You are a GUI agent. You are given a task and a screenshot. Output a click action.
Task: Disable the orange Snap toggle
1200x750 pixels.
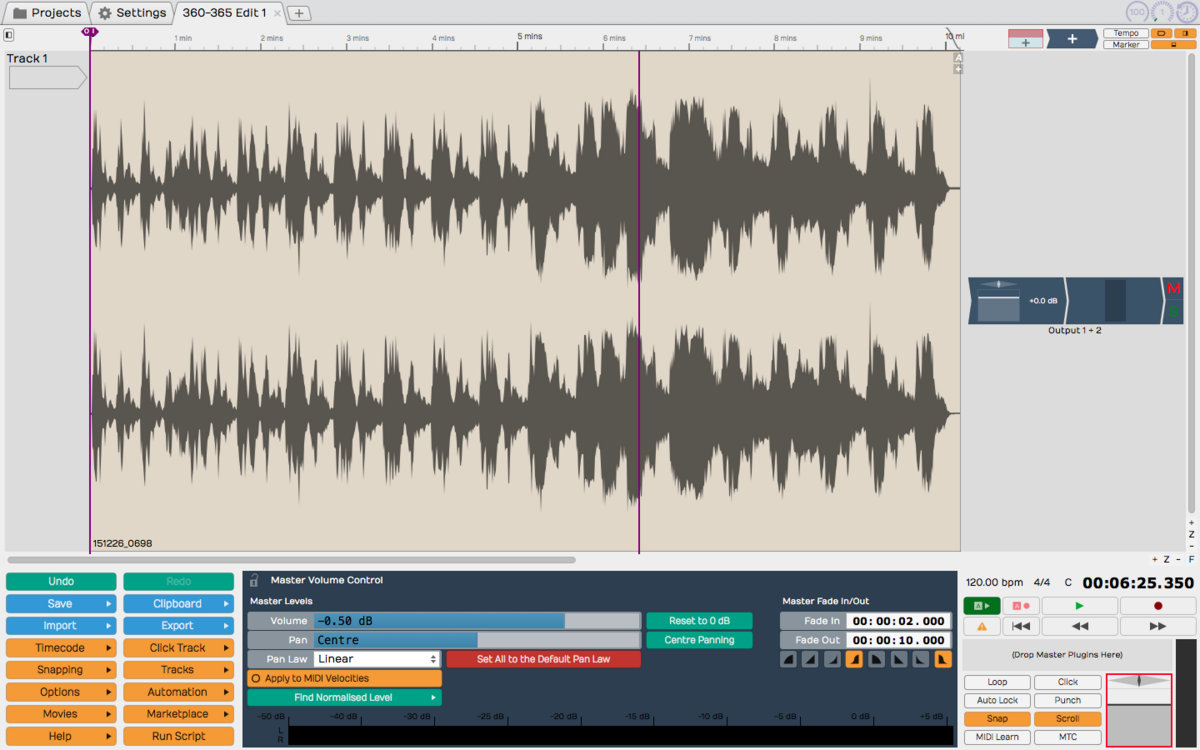[997, 718]
